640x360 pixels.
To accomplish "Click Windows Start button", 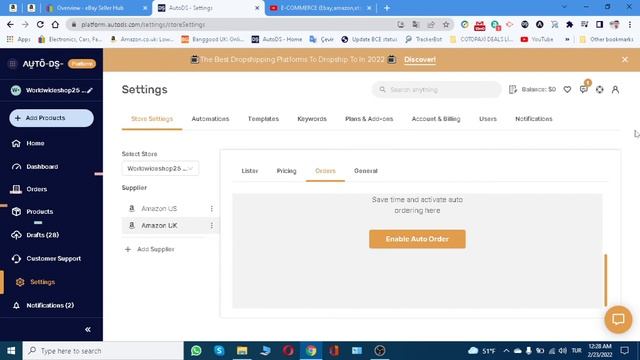I will (11, 351).
